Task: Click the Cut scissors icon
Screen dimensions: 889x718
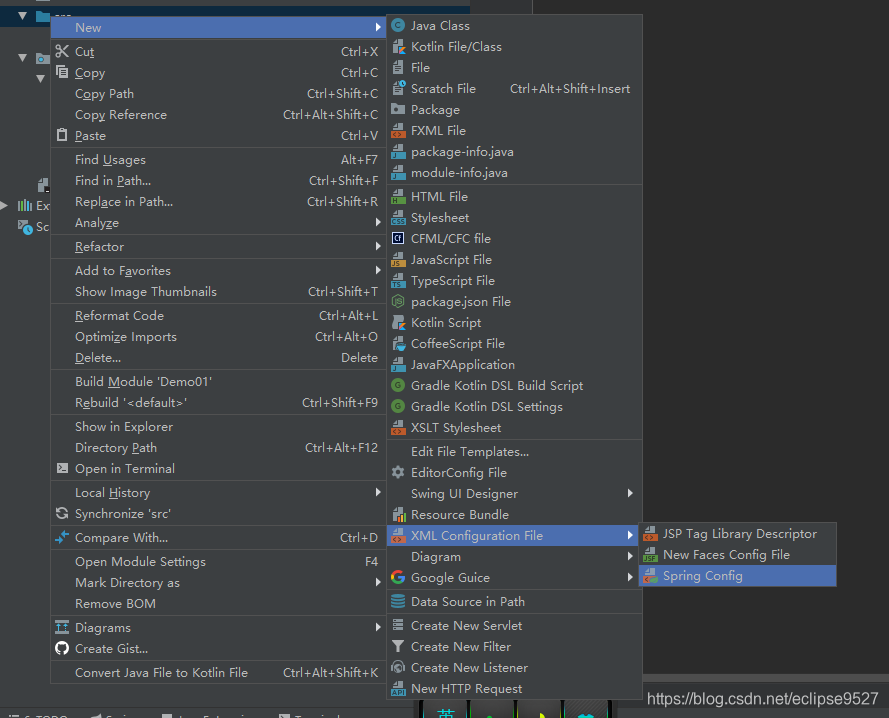Action: point(62,52)
